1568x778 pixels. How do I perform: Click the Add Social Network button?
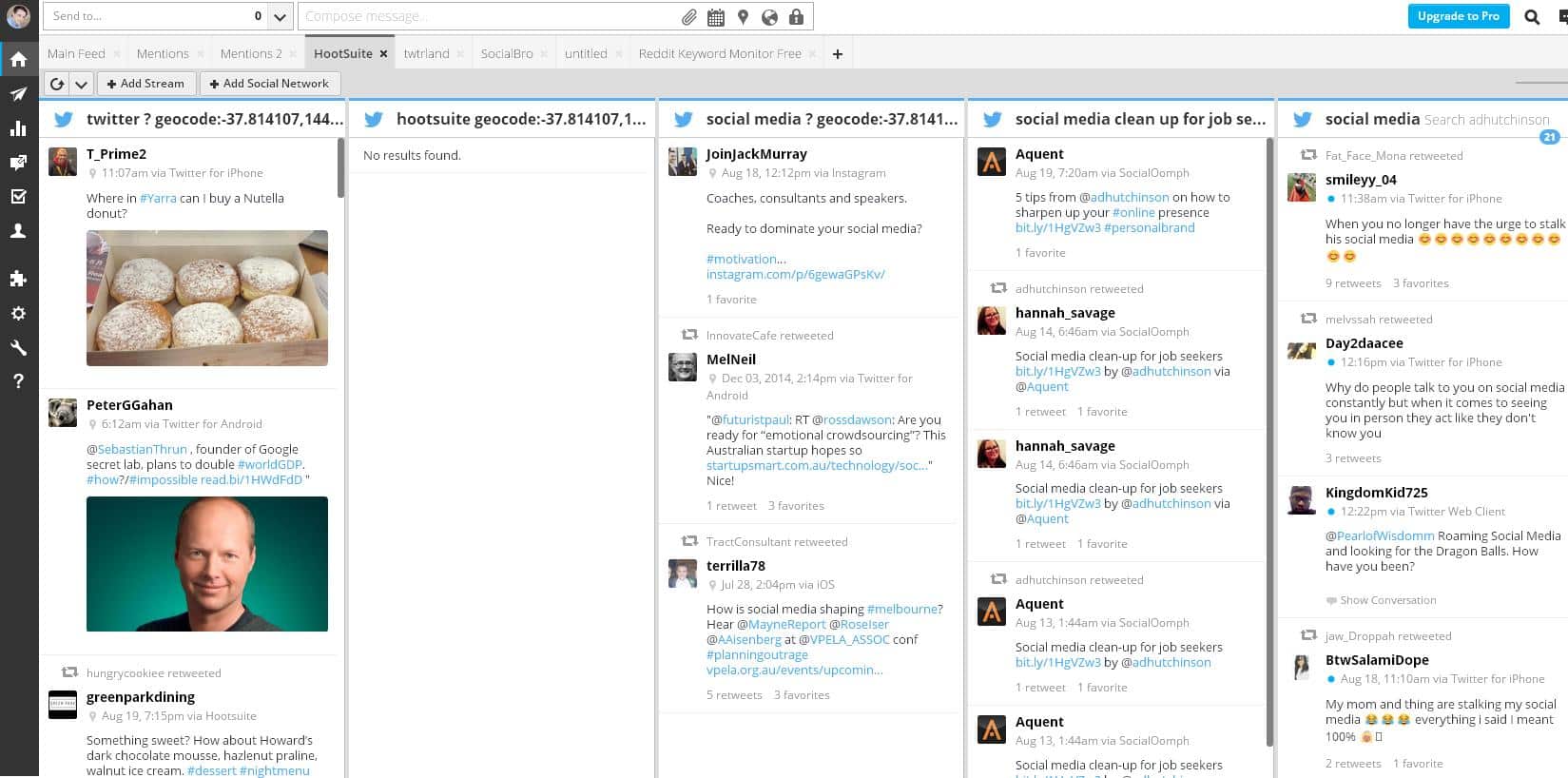270,84
